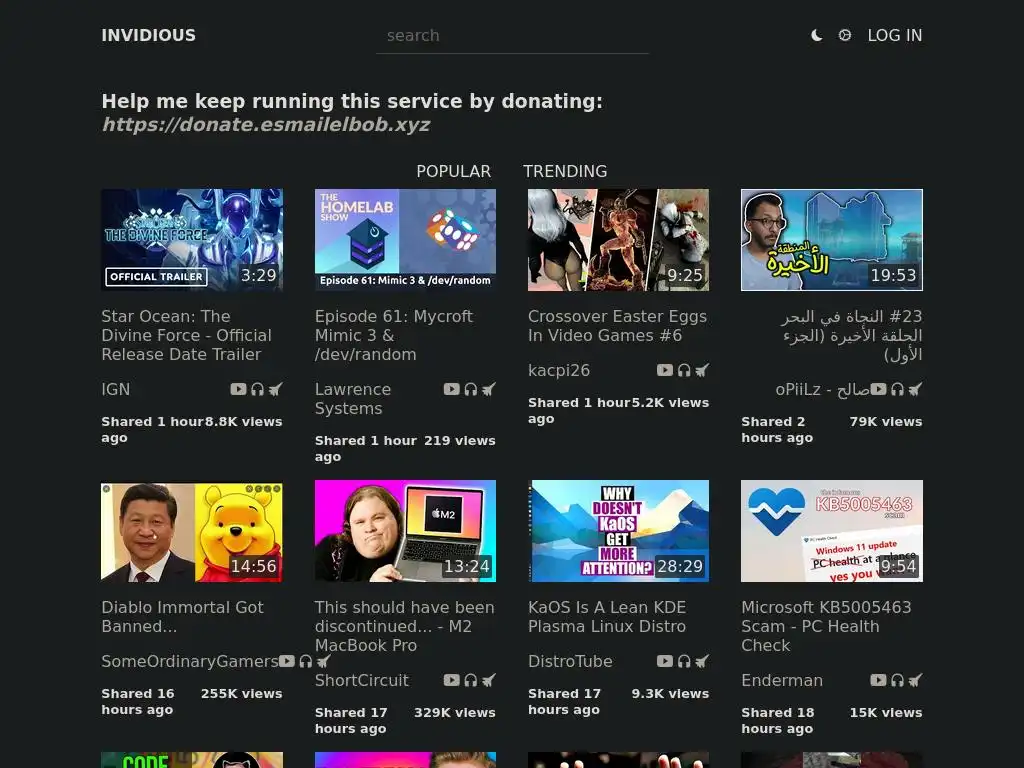The width and height of the screenshot is (1024, 768).
Task: Toggle dark mode with the moon icon
Action: tap(816, 35)
